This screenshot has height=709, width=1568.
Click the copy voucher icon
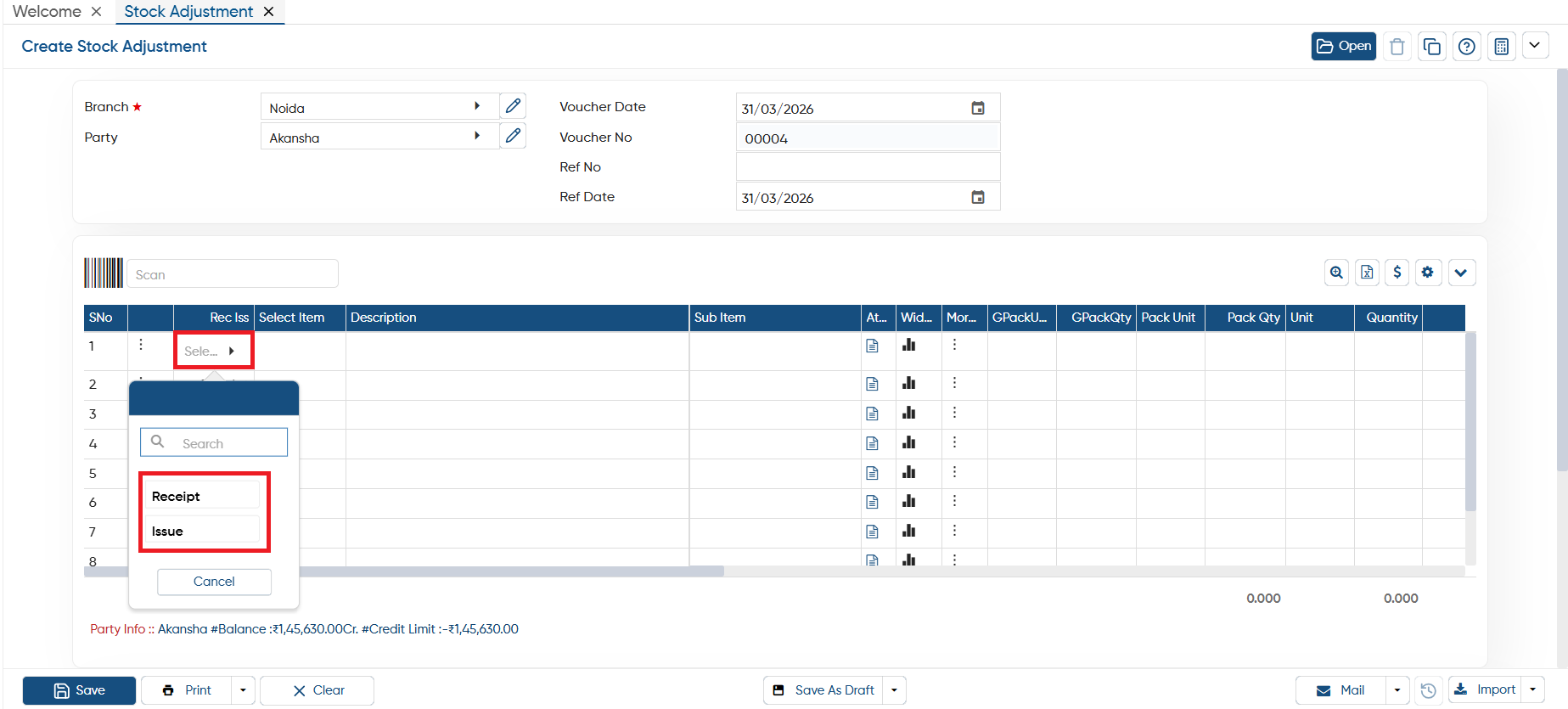(x=1432, y=47)
